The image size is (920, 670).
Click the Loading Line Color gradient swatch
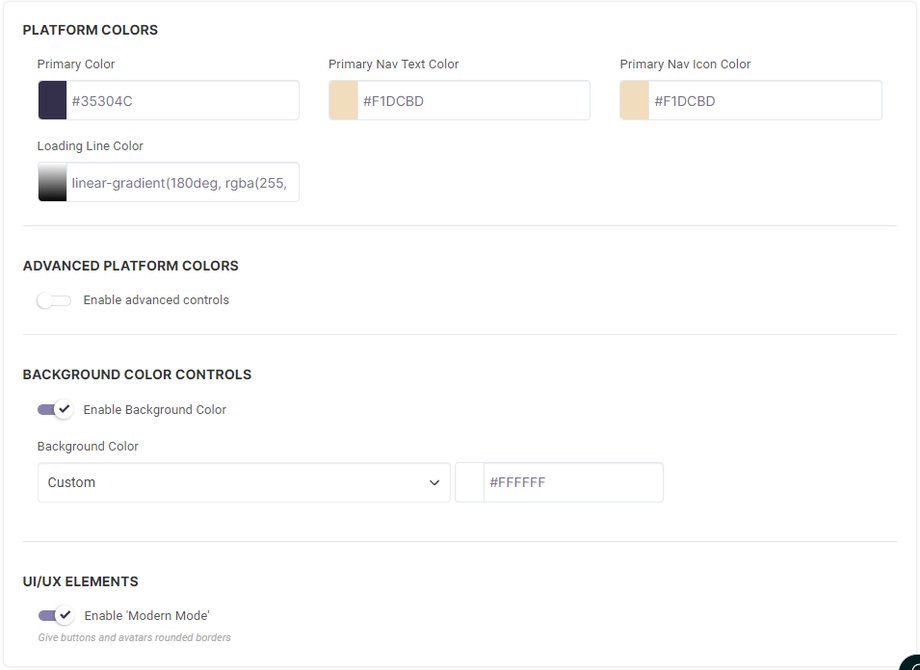point(53,183)
